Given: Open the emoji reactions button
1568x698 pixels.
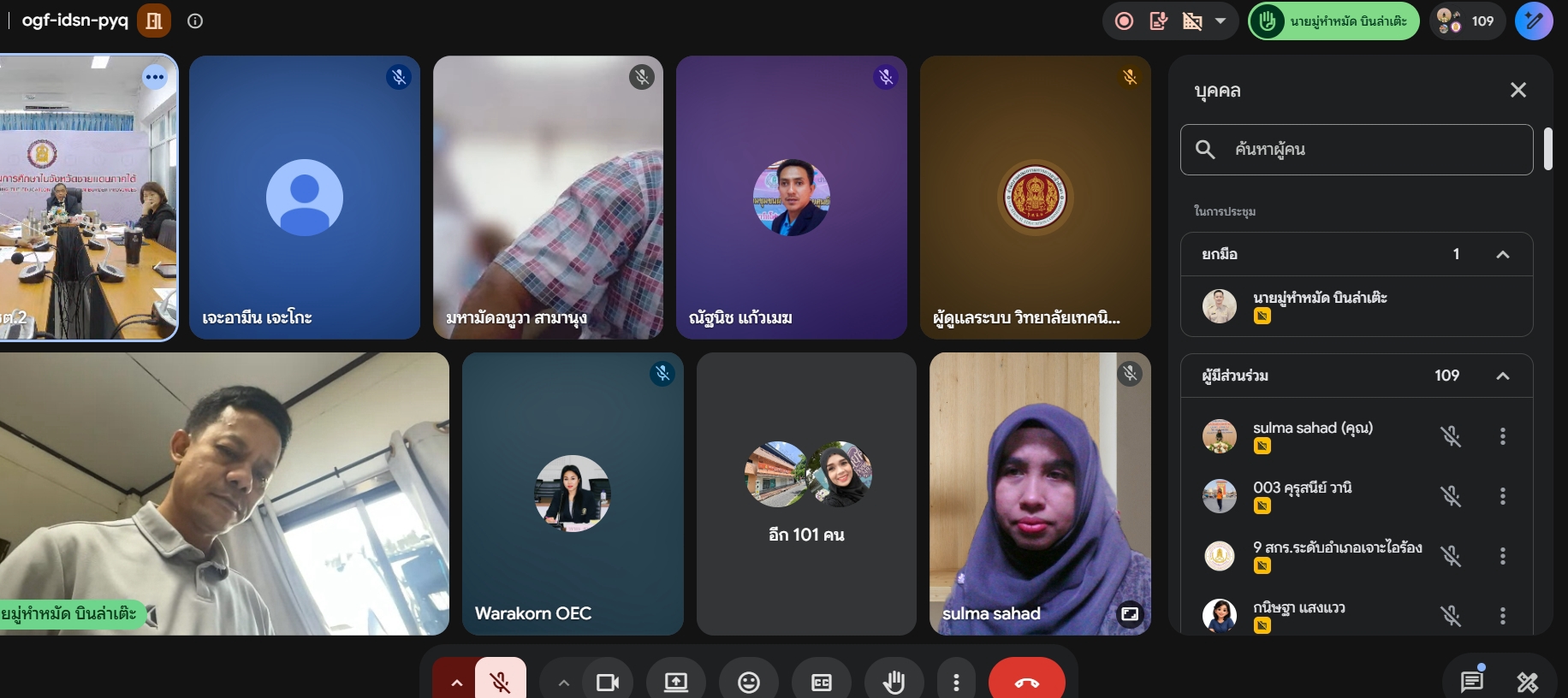Looking at the screenshot, I should click(x=749, y=681).
